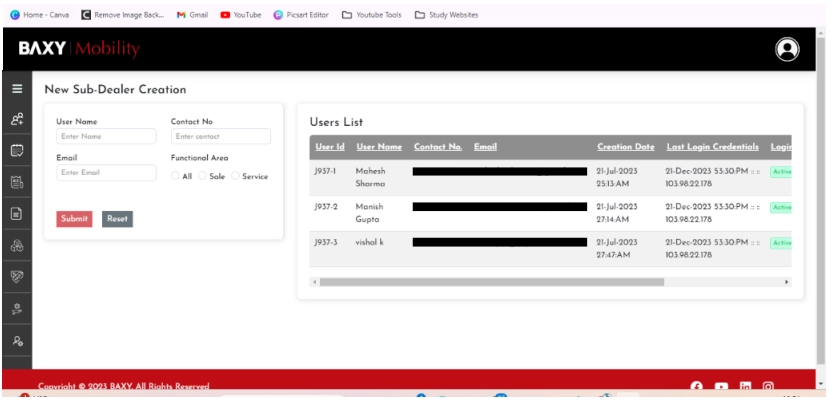Click the table scrollbar right arrow
833x400 pixels.
tap(787, 282)
